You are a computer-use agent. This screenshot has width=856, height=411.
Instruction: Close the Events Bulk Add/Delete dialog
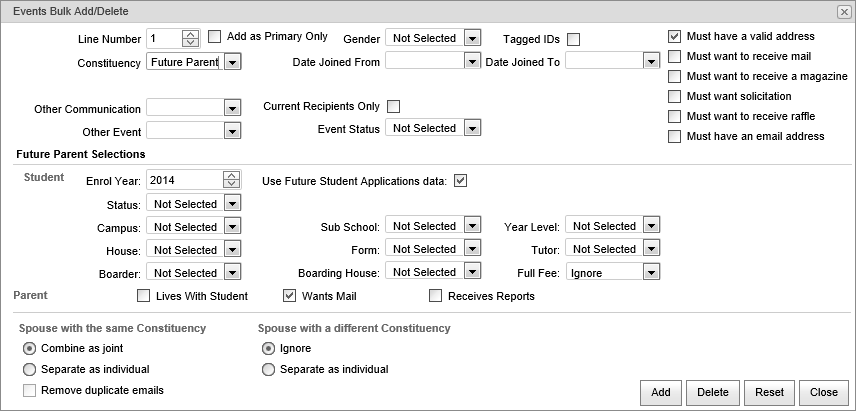click(844, 12)
